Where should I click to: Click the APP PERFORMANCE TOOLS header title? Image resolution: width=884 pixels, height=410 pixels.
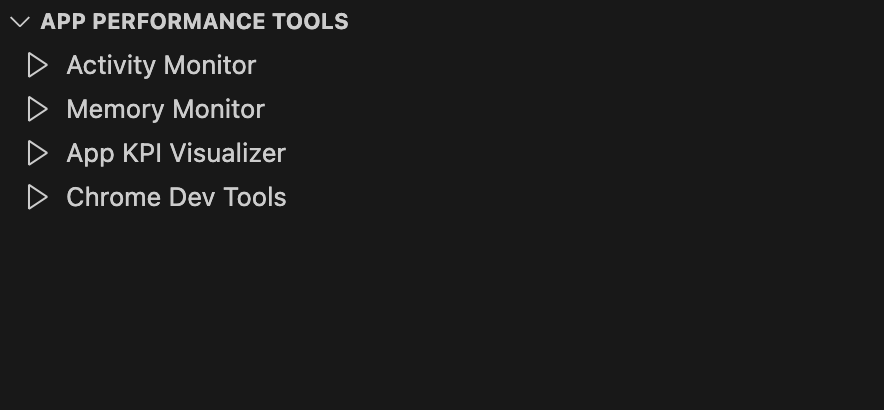pyautogui.click(x=194, y=22)
